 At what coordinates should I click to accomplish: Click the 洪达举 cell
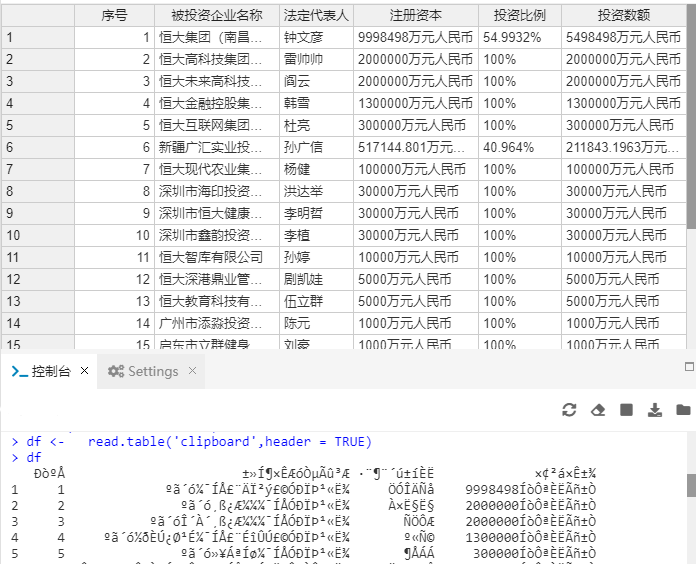[x=316, y=191]
